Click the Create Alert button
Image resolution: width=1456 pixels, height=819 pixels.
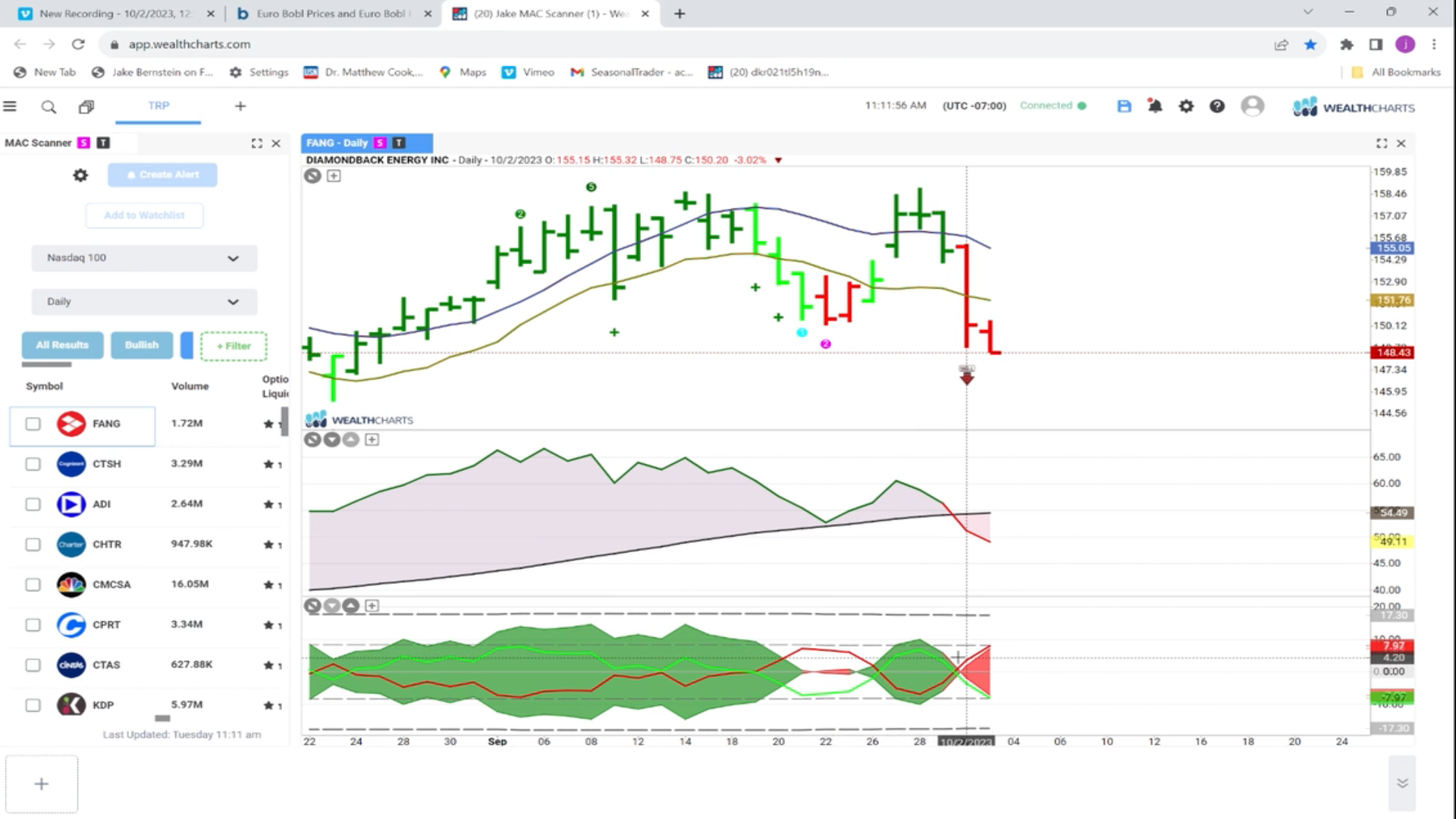pyautogui.click(x=162, y=175)
